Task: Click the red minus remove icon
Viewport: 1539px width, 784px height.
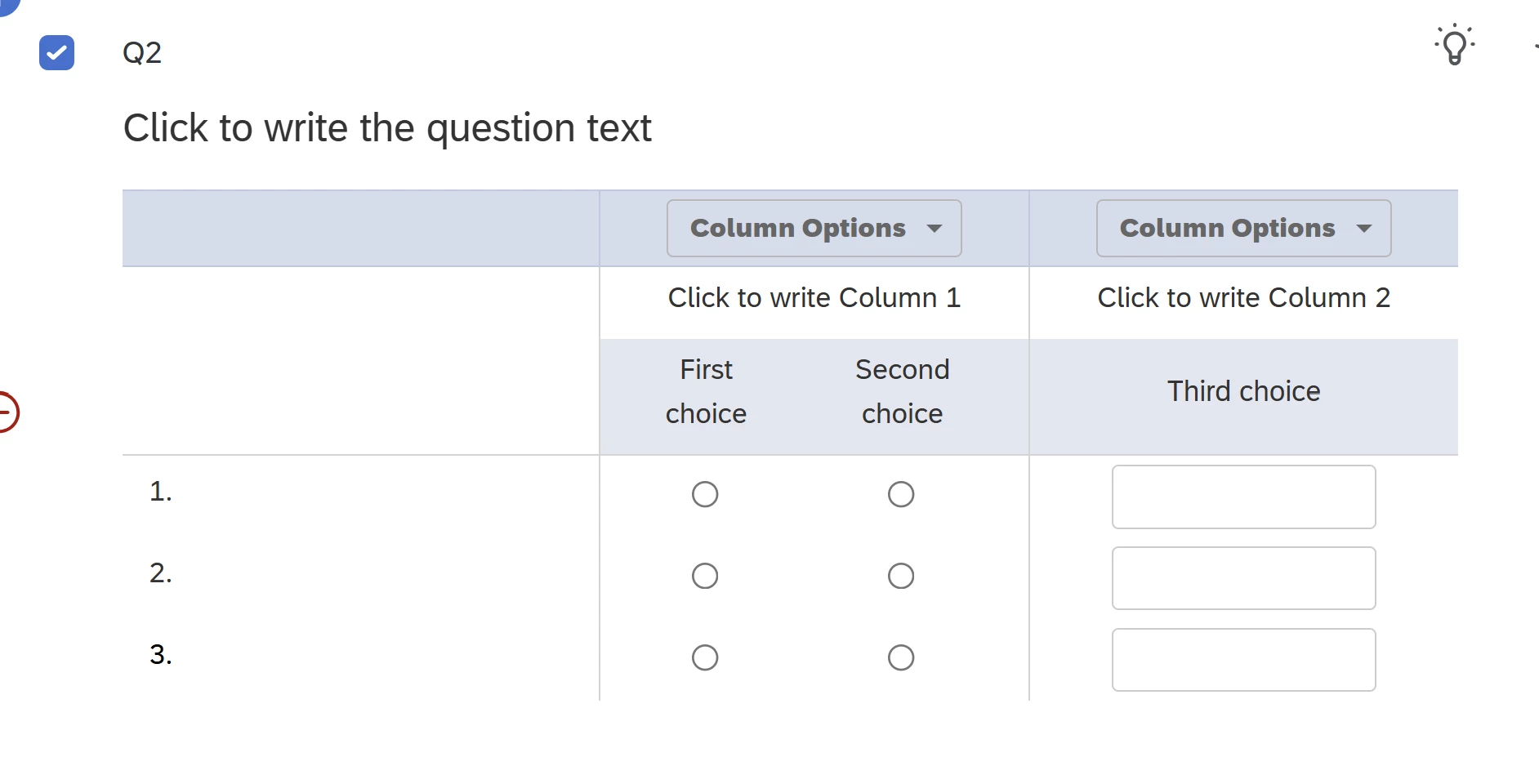Action: tap(7, 412)
